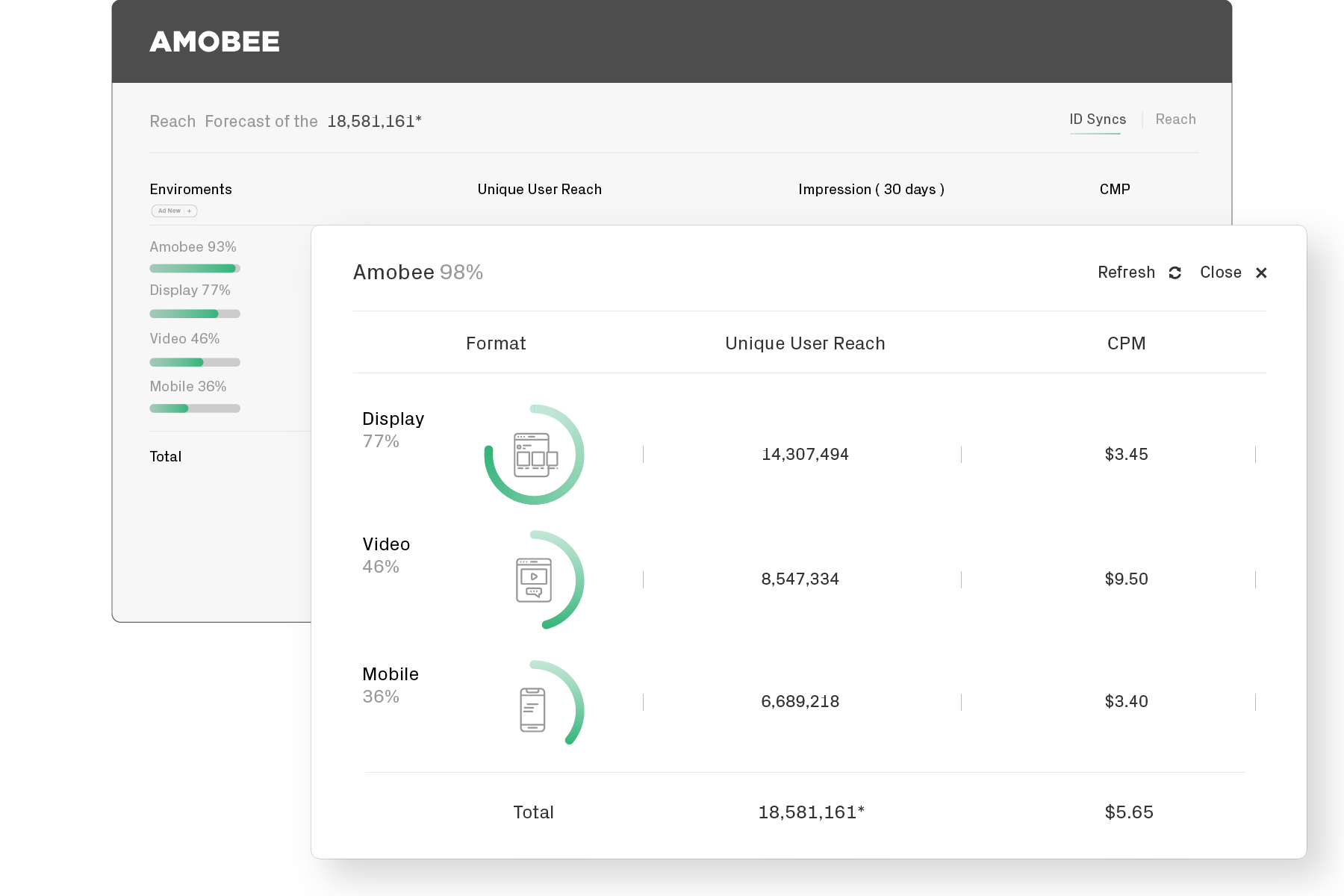Select the Amobee 93% progress bar
The height and width of the screenshot is (896, 1344).
pyautogui.click(x=195, y=268)
